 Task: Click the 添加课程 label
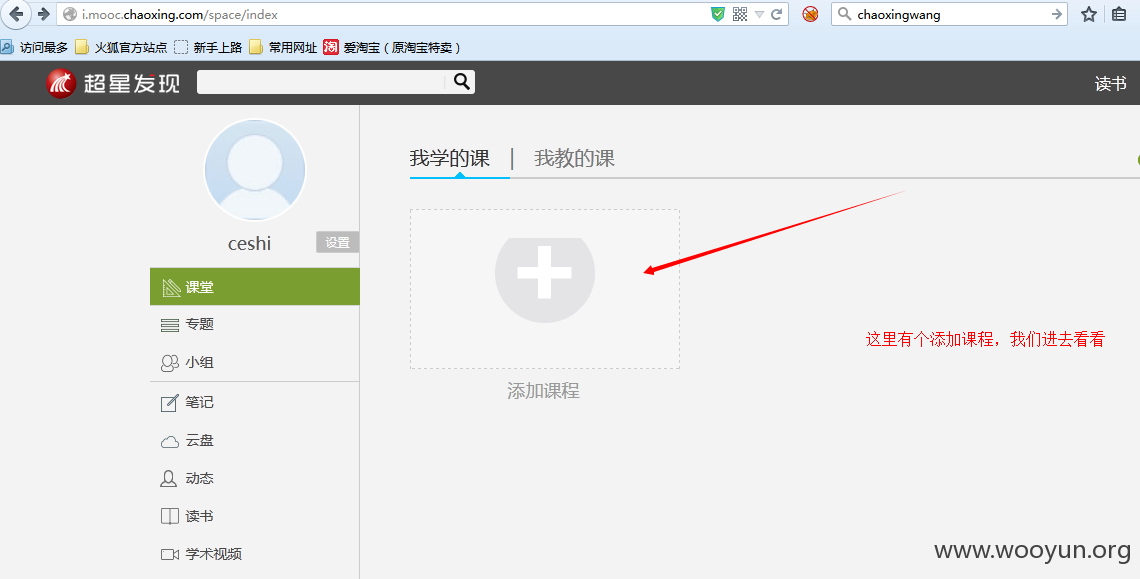point(543,391)
